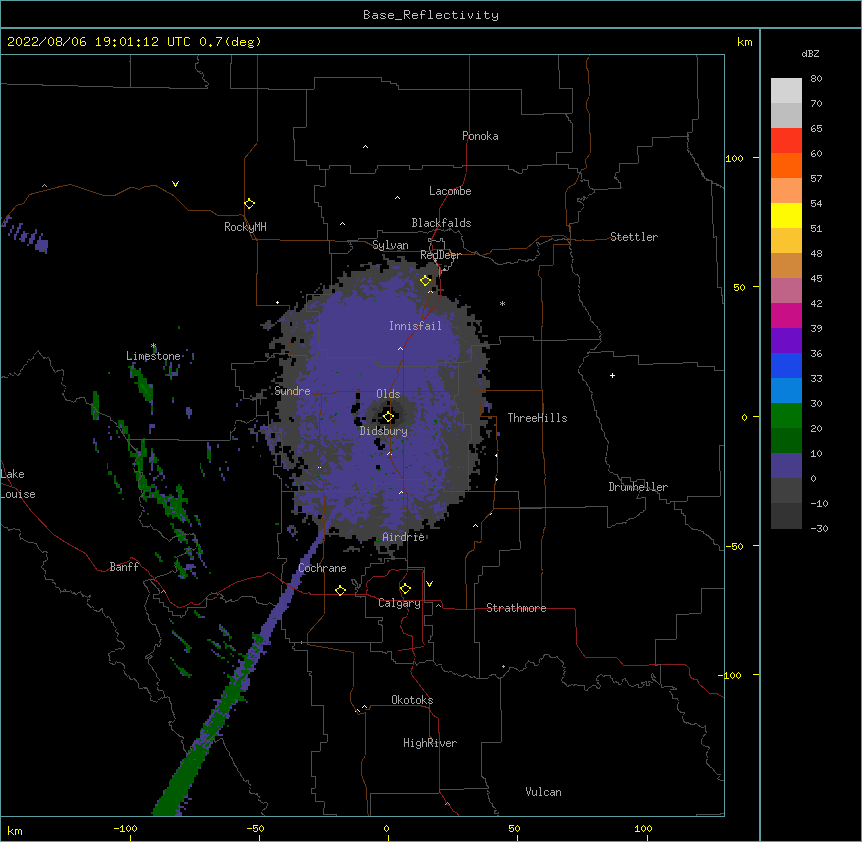Screen dimensions: 862x842
Task: Click the Lacombe city label
Action: pyautogui.click(x=450, y=191)
